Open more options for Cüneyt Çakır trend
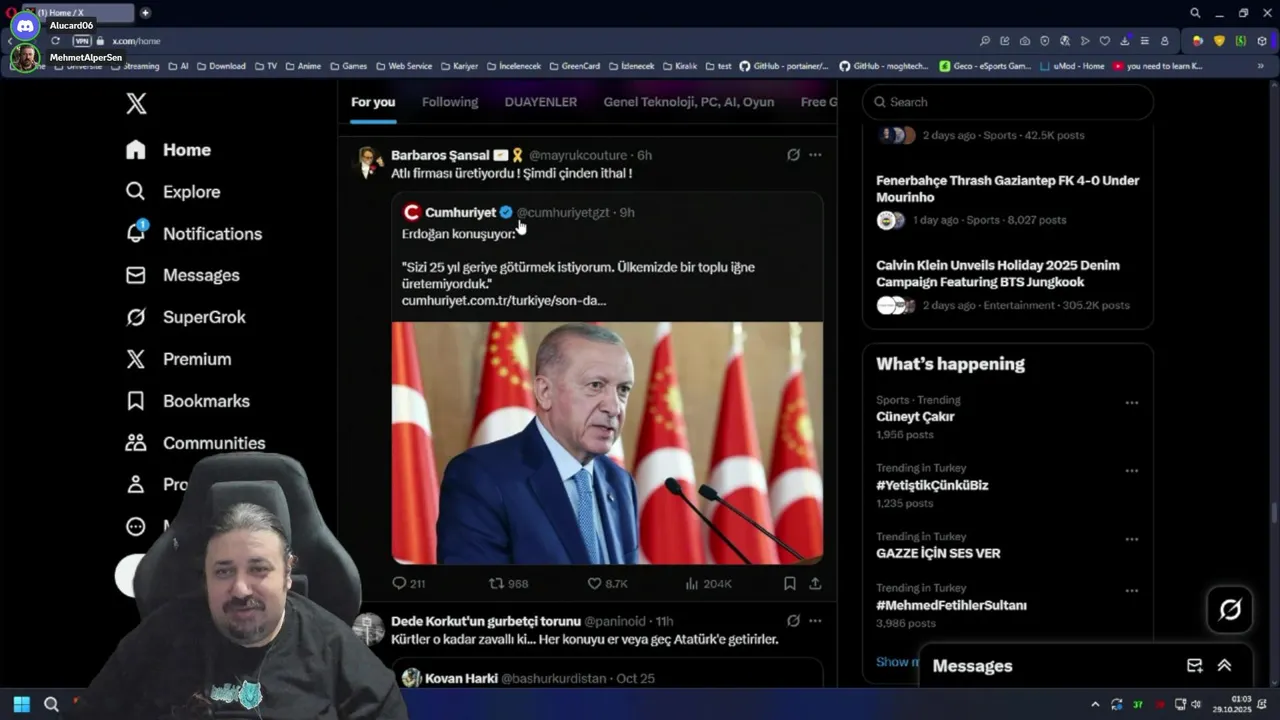 1132,403
